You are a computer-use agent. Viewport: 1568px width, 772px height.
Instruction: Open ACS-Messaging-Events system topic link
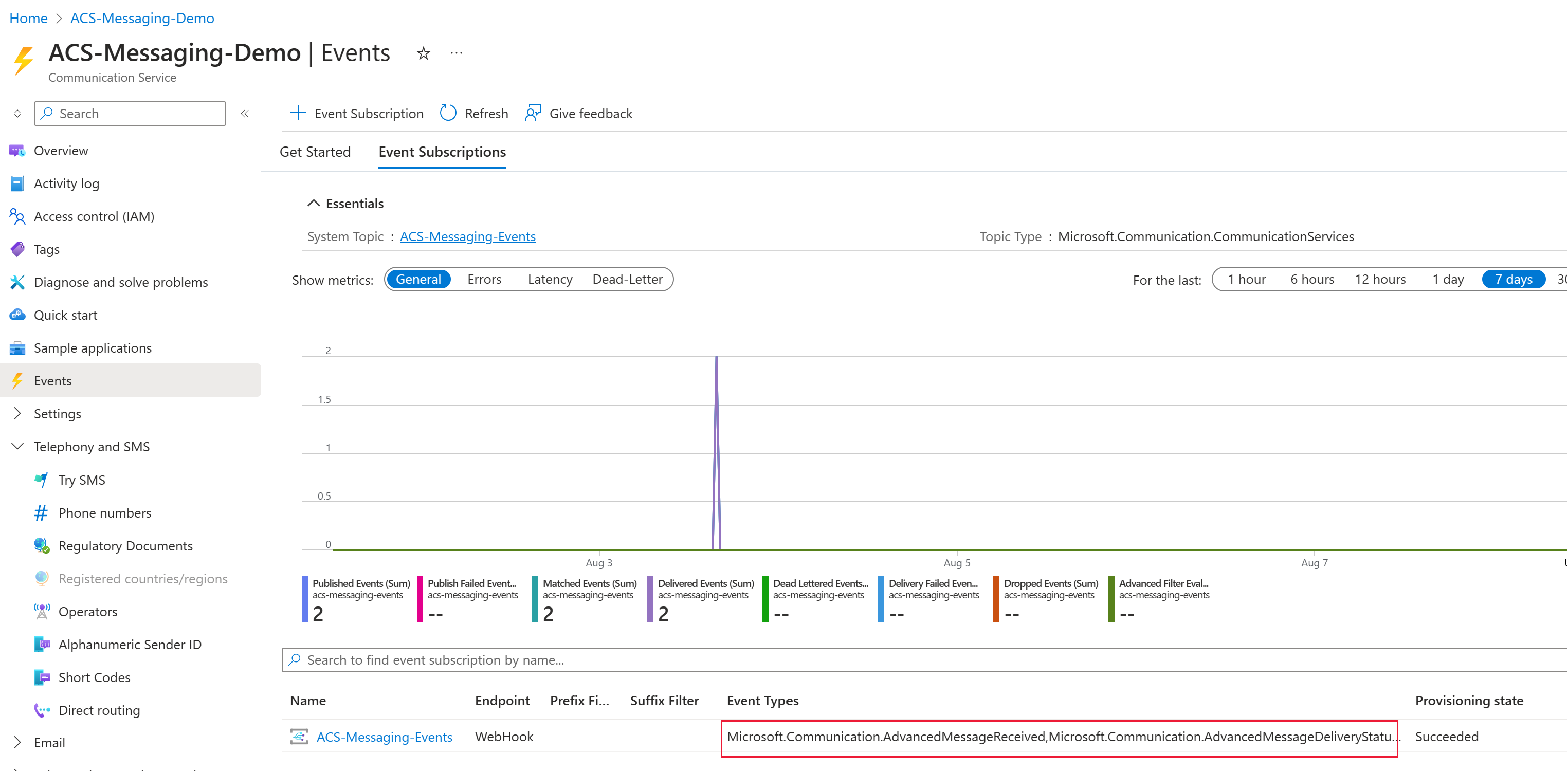[467, 236]
